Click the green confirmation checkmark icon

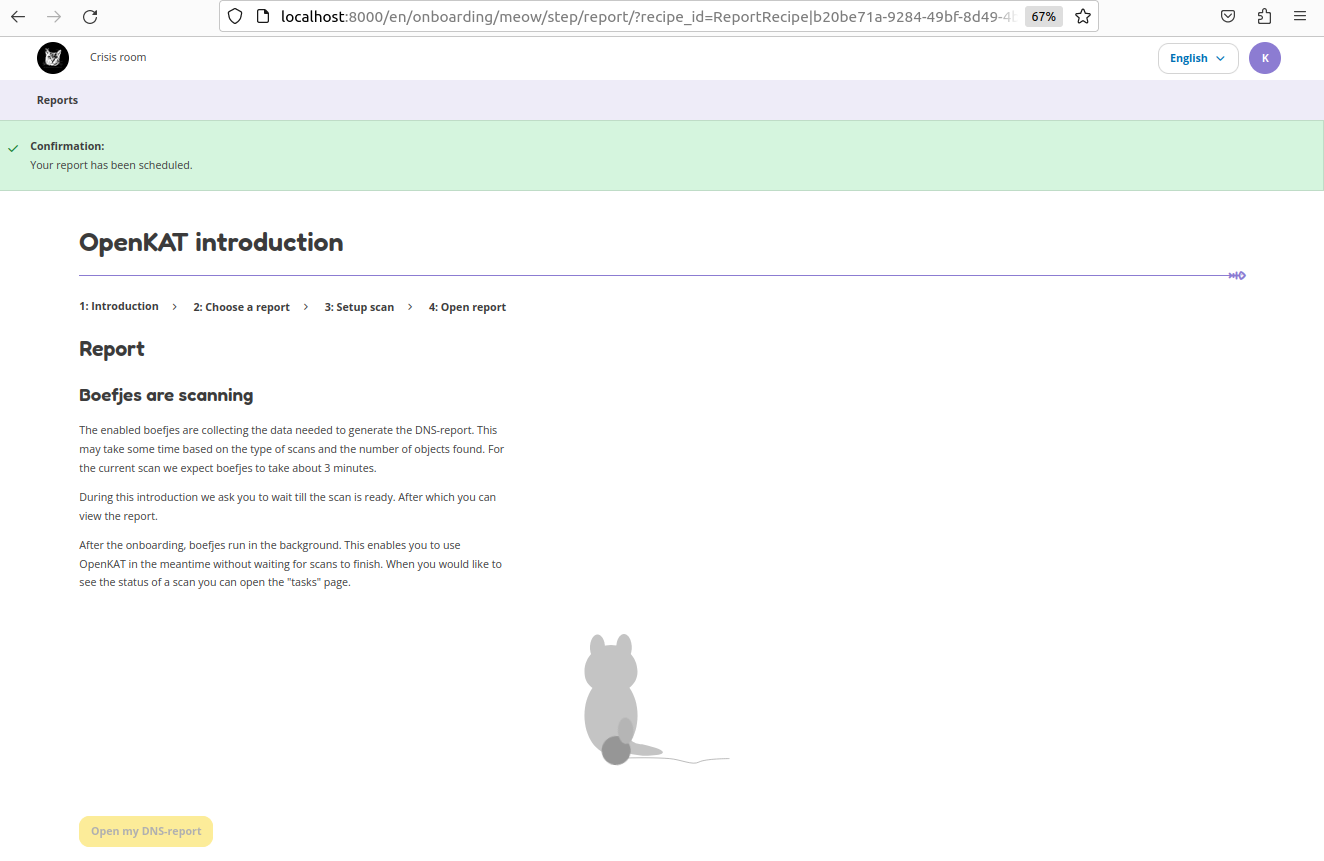click(x=13, y=148)
